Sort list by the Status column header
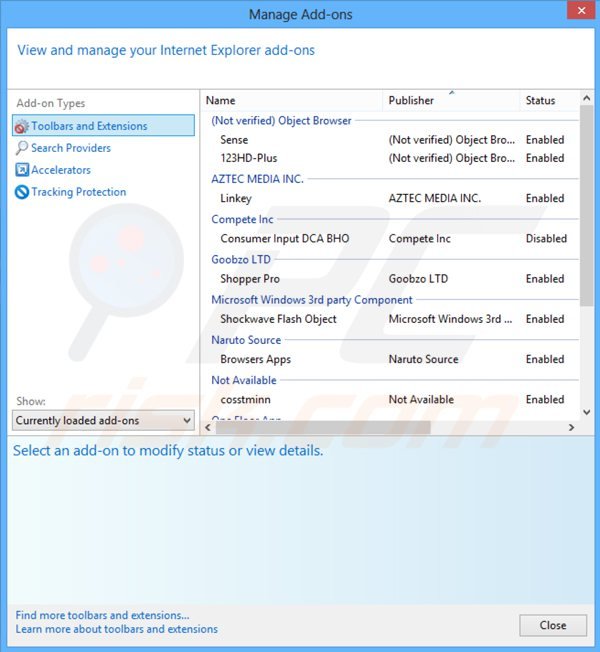 pyautogui.click(x=549, y=101)
